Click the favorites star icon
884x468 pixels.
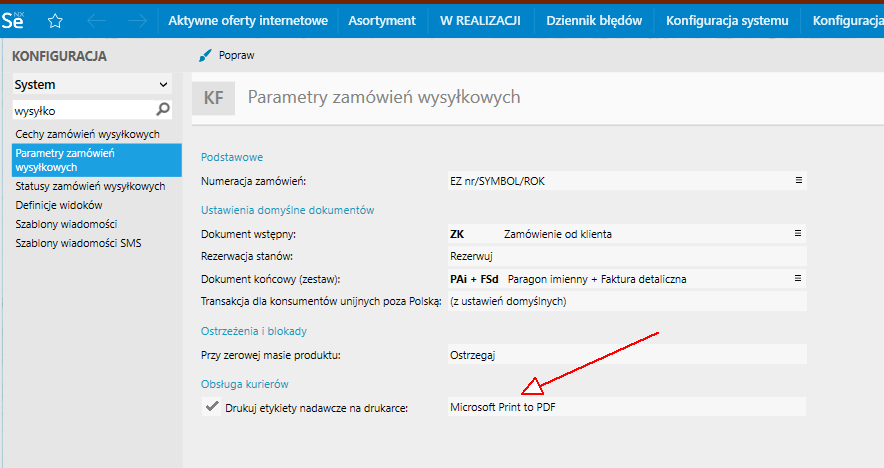(56, 21)
